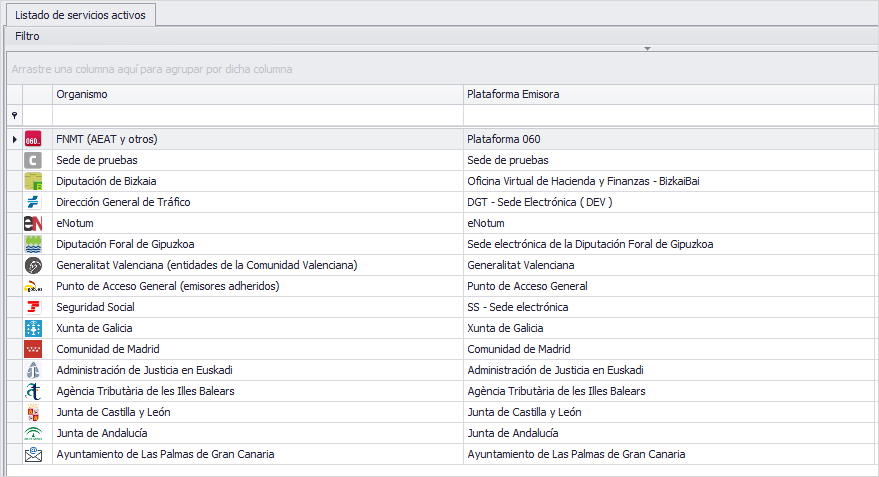Click the Plataforma 060 cell
This screenshot has width=879, height=477.
pyautogui.click(x=669, y=139)
